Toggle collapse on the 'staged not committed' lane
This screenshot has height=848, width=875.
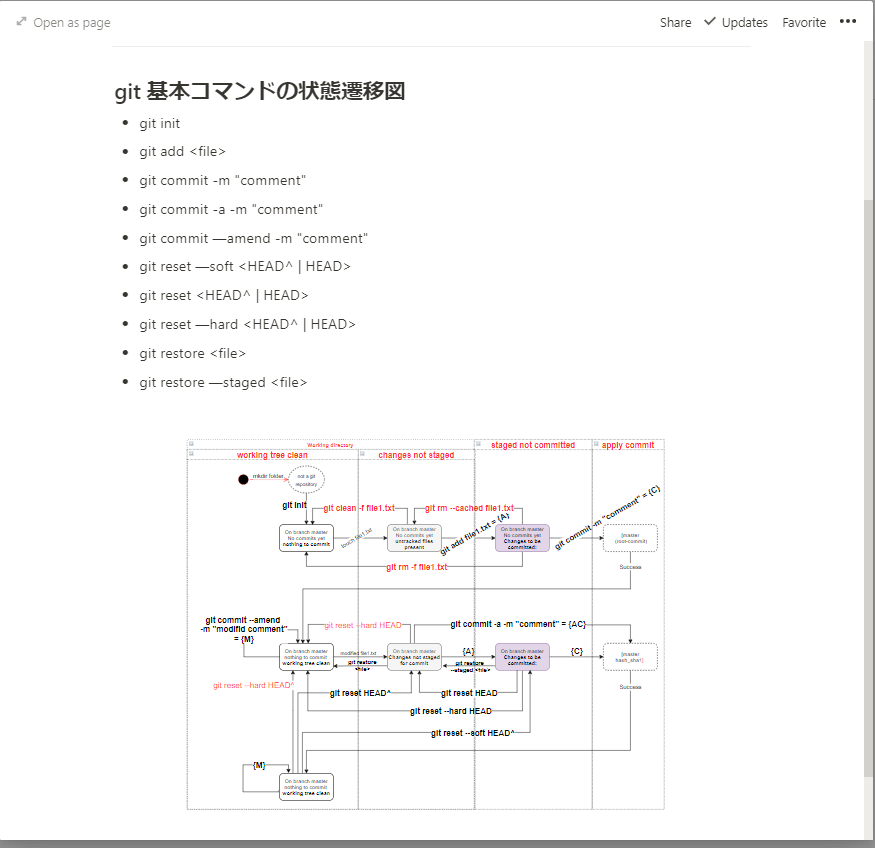(481, 443)
